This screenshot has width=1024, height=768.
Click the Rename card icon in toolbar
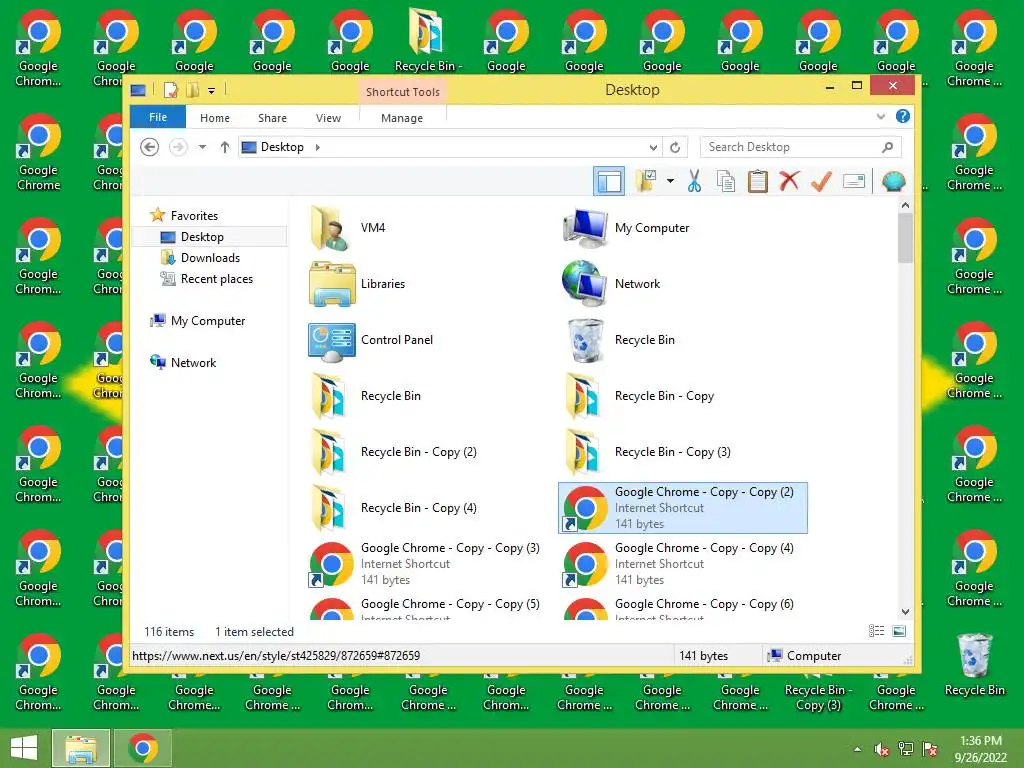854,181
